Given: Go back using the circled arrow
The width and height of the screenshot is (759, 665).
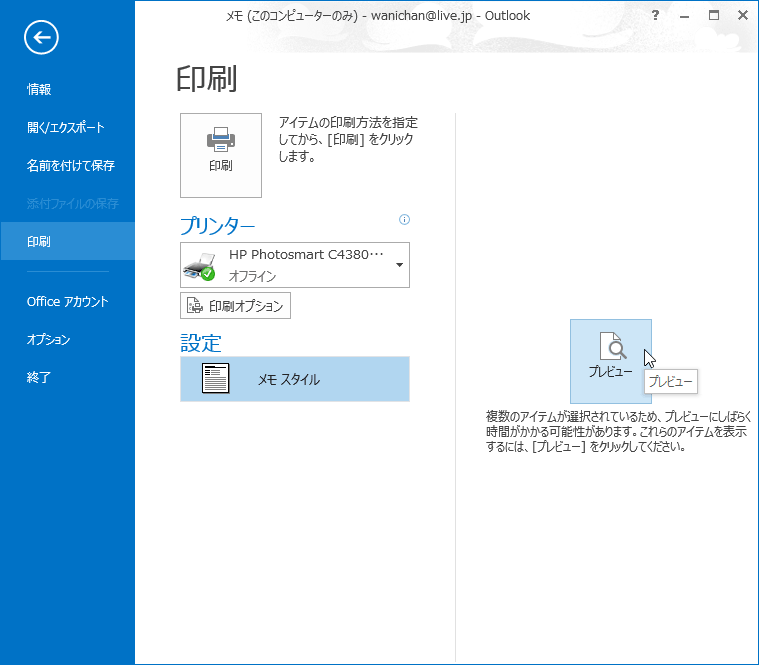Looking at the screenshot, I should 41,37.
